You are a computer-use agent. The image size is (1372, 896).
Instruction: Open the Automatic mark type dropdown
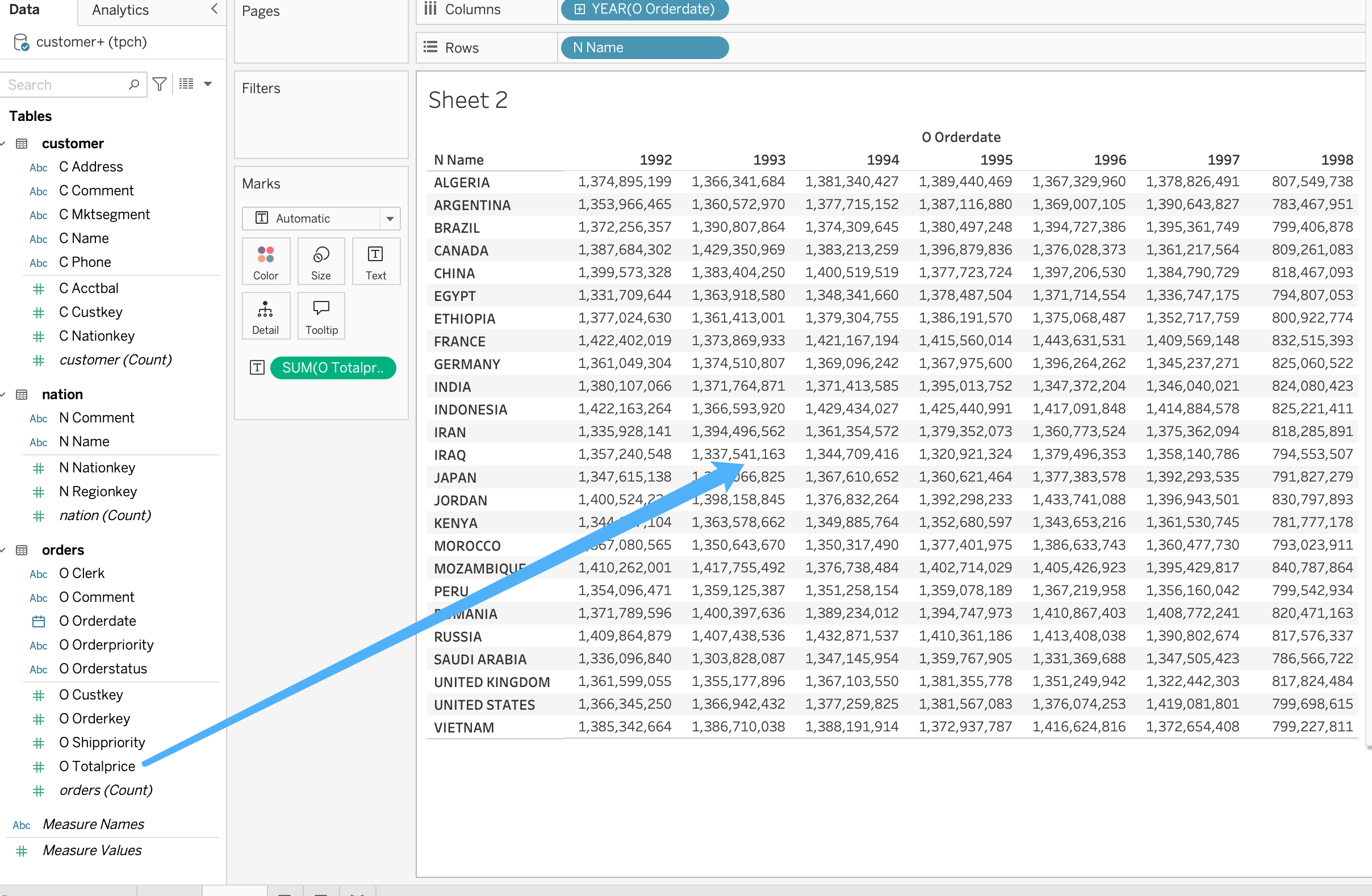[x=390, y=219]
